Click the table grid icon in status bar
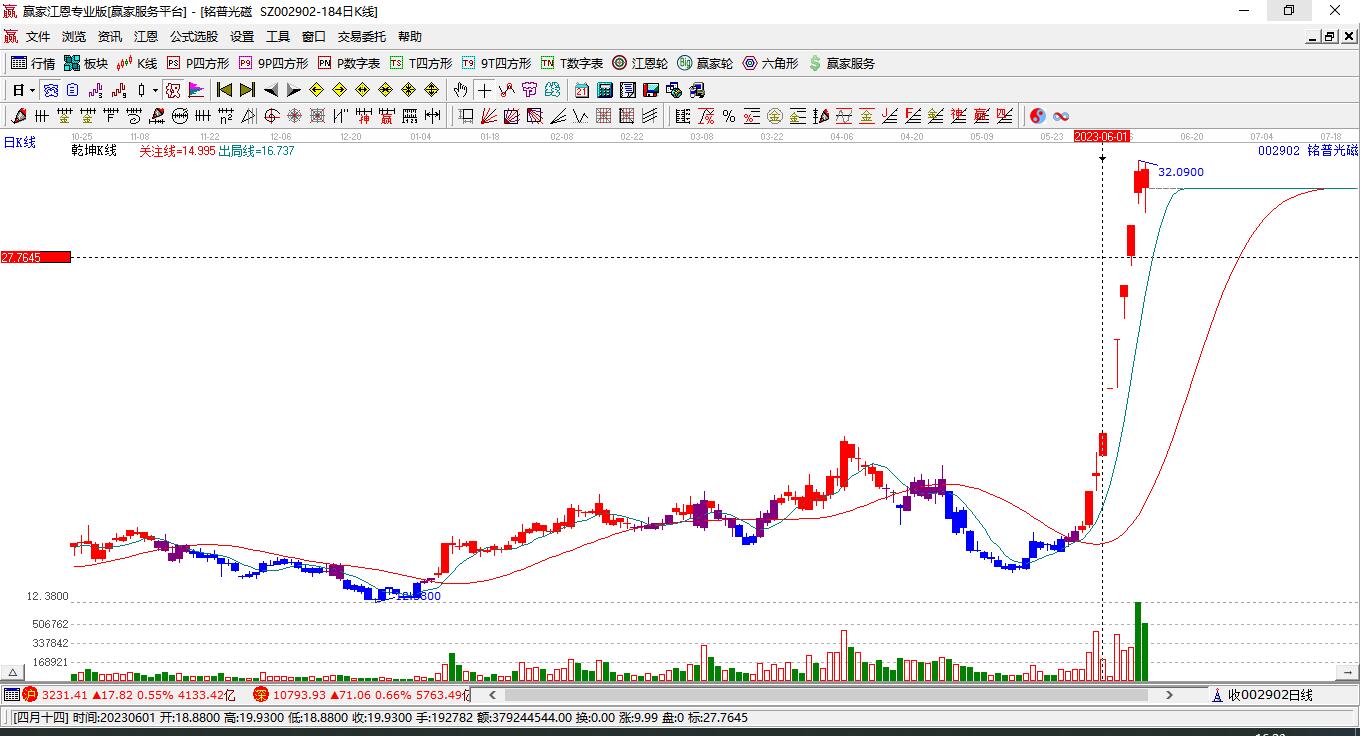The width and height of the screenshot is (1360, 736). point(11,695)
